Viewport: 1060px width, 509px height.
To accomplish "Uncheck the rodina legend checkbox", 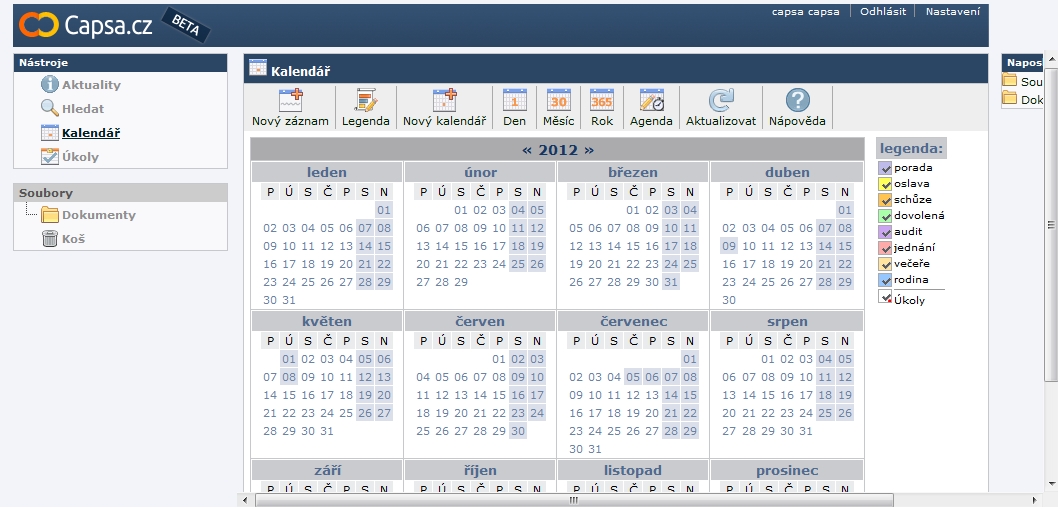I will click(885, 280).
